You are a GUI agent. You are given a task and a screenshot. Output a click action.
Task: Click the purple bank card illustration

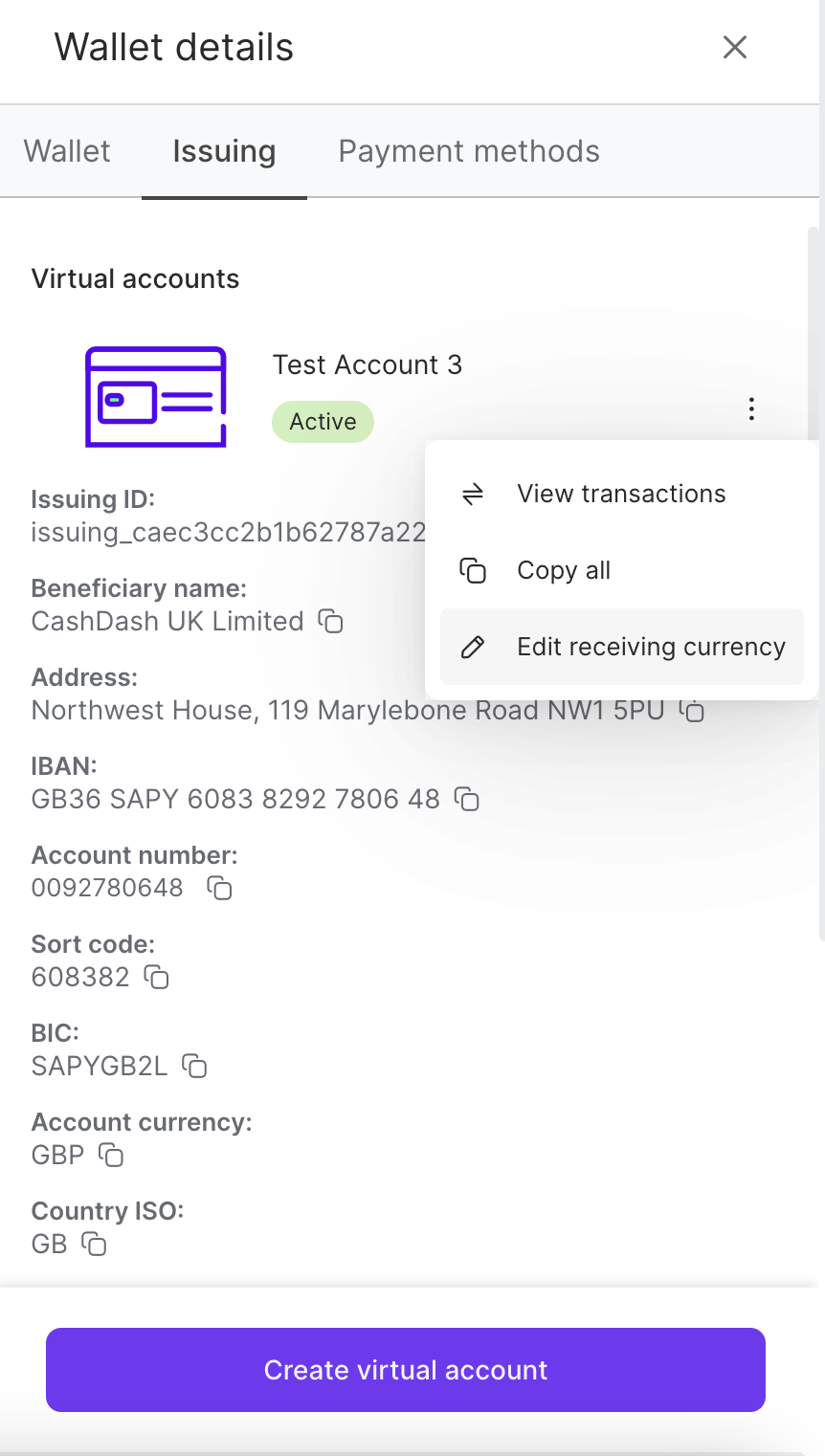(155, 396)
